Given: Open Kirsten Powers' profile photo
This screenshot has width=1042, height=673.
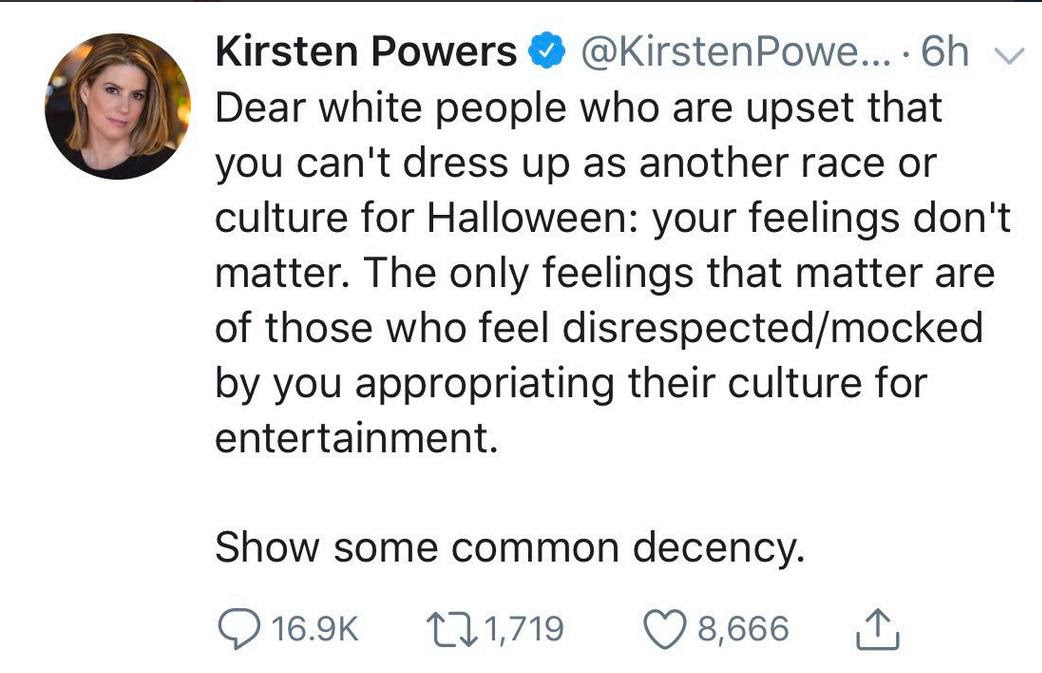Looking at the screenshot, I should pos(117,106).
